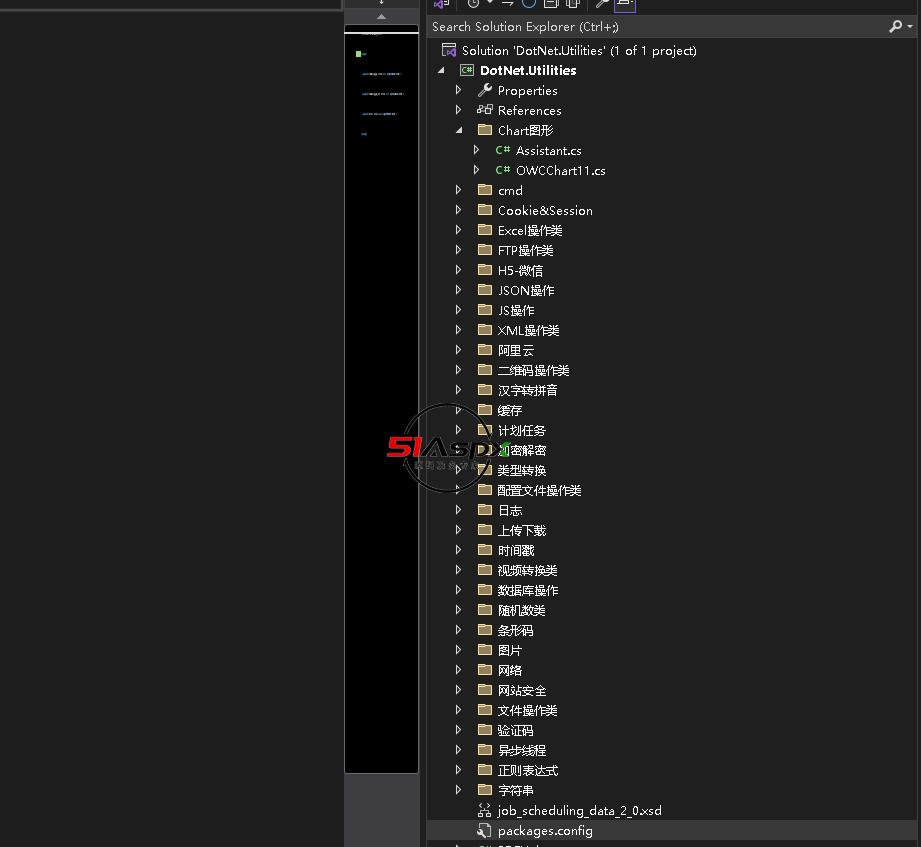Screen dimensions: 921x847
Task: Click the 验证码 folder icon
Action: [x=485, y=729]
